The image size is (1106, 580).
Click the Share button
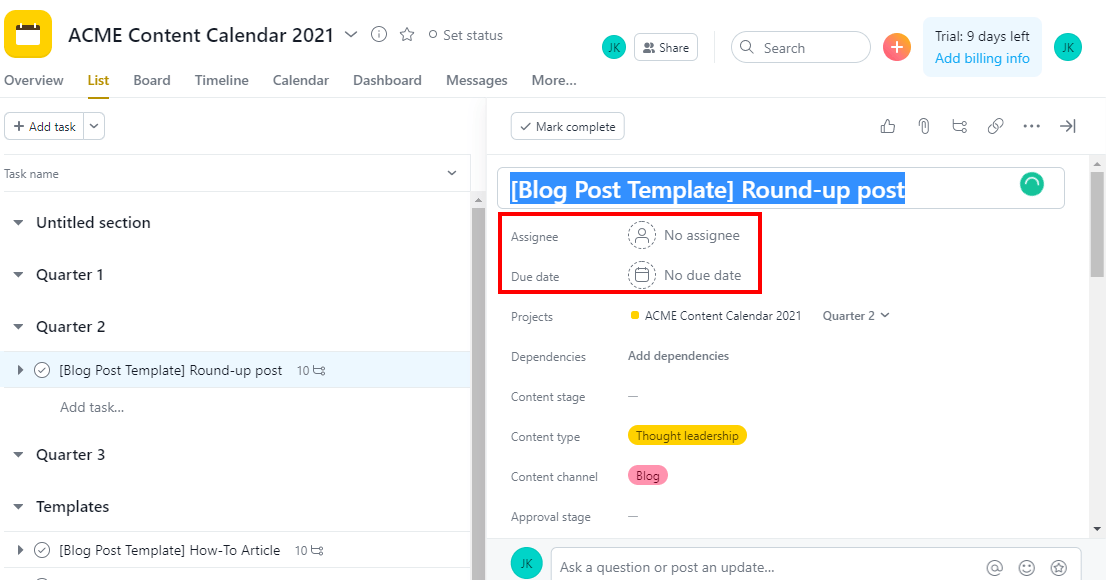(666, 47)
